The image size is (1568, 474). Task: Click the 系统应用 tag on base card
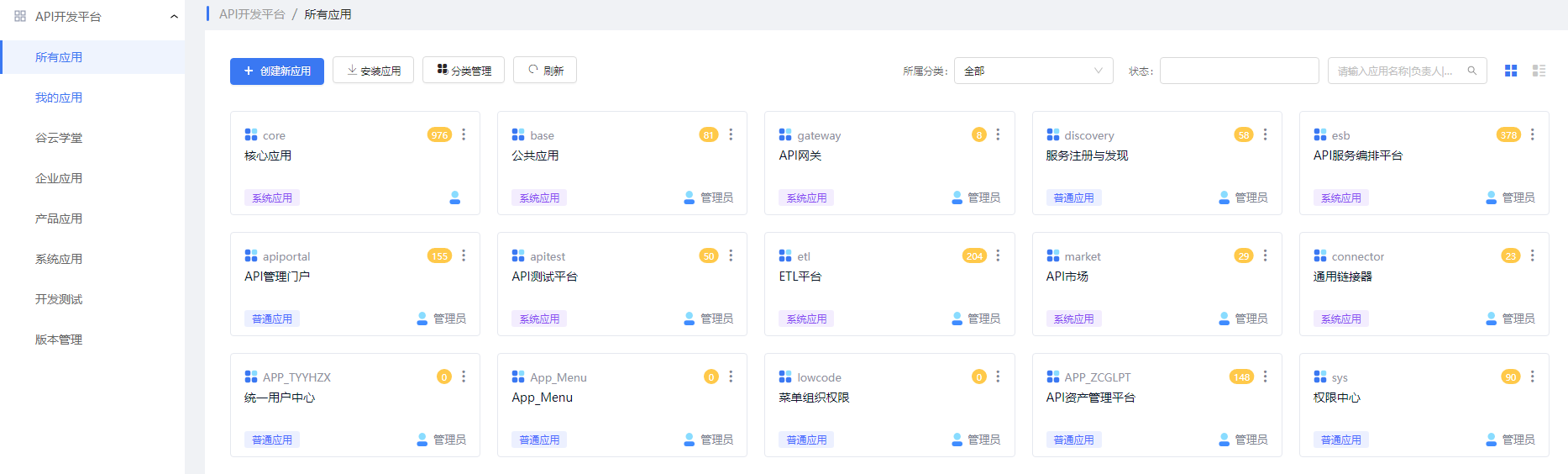539,198
